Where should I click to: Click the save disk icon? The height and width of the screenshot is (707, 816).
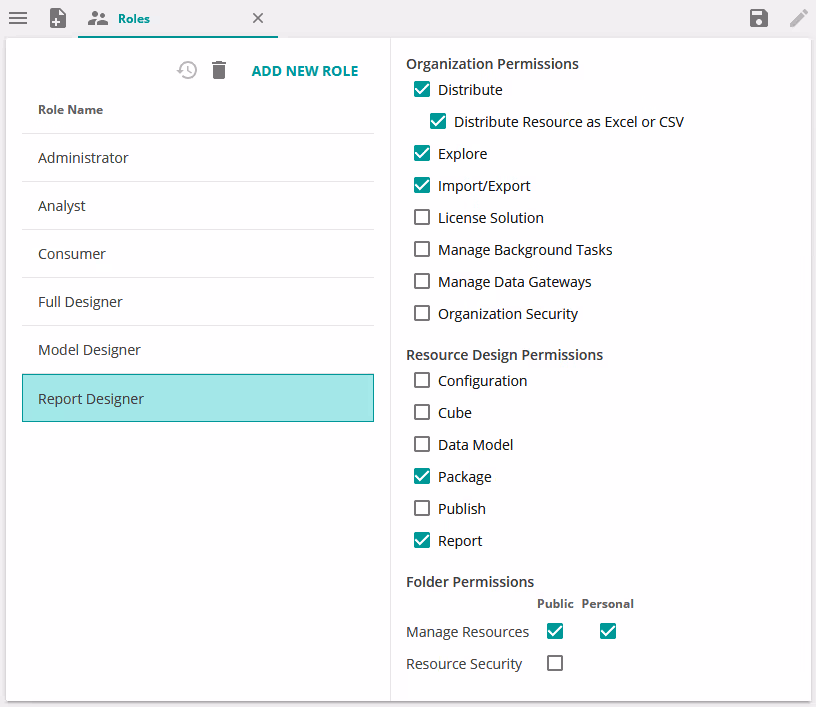(759, 18)
